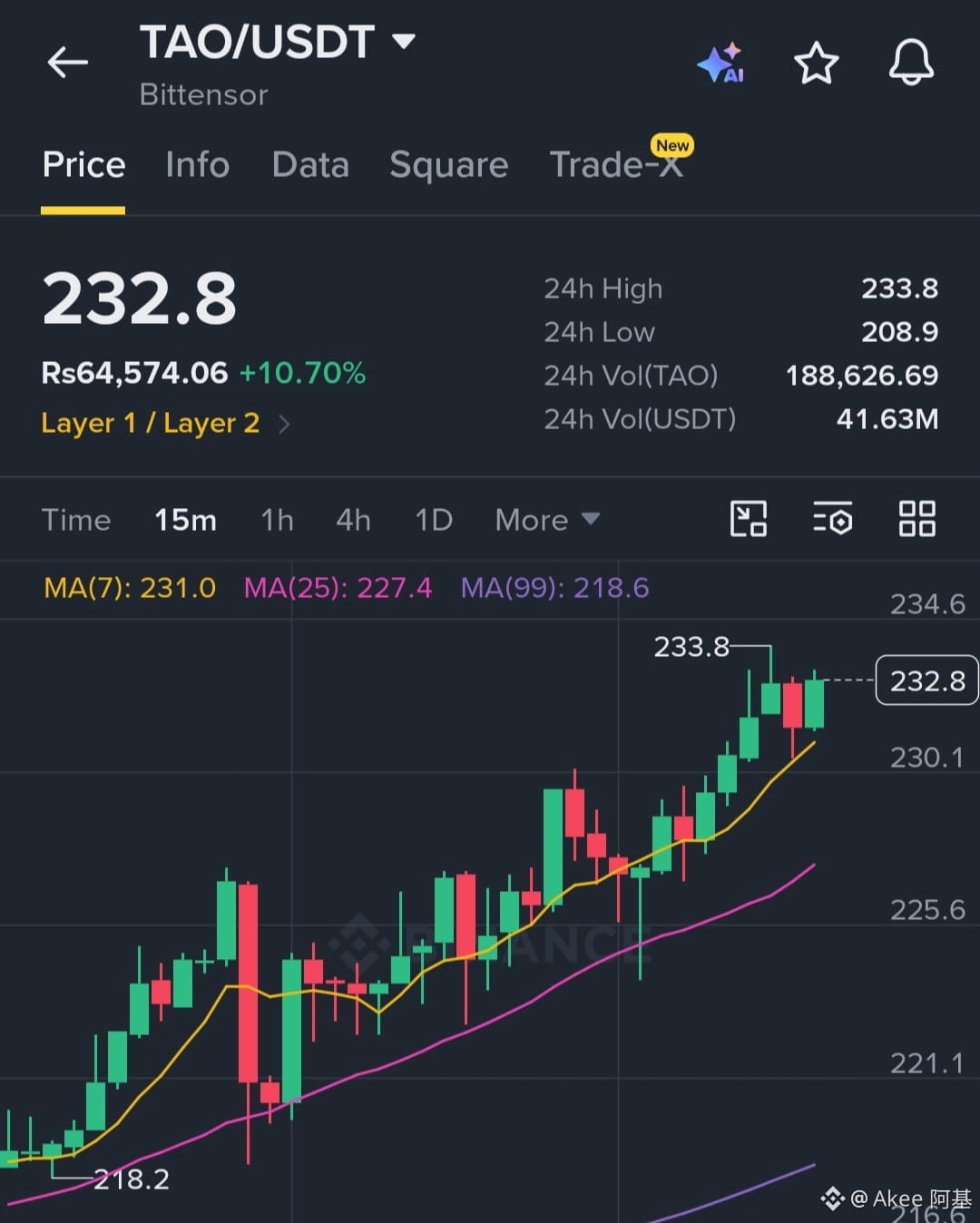Switch to the Info tab
The height and width of the screenshot is (1223, 980).
[198, 165]
